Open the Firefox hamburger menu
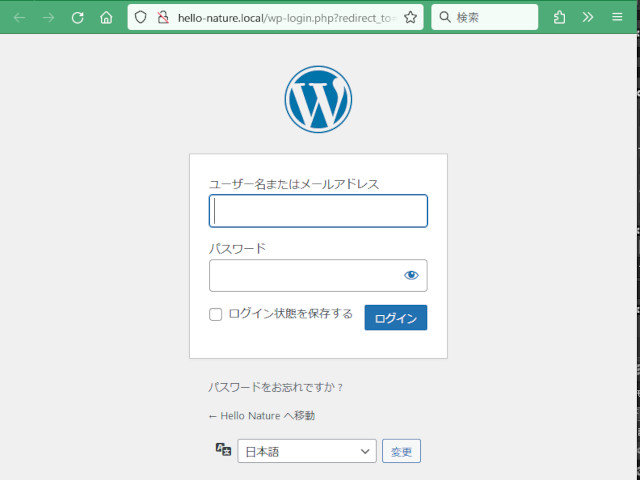This screenshot has width=640, height=480. 617,17
